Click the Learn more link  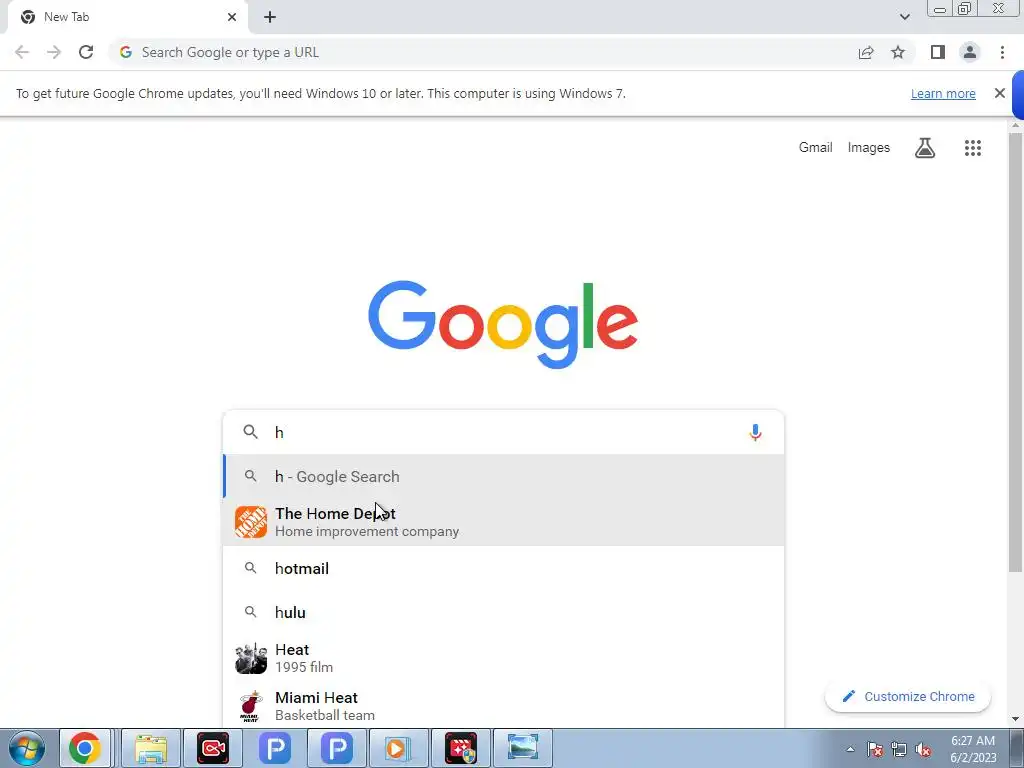[x=943, y=93]
